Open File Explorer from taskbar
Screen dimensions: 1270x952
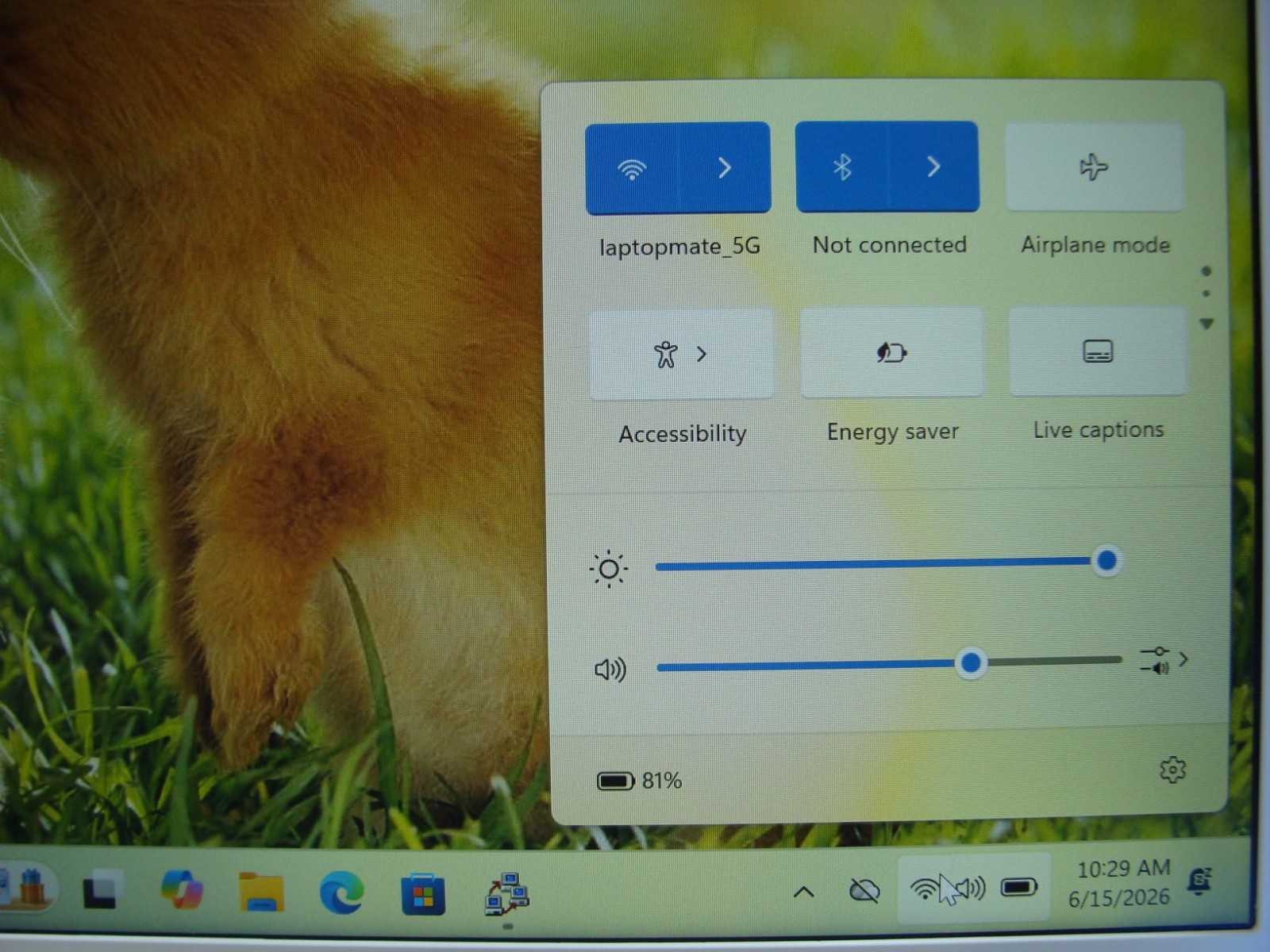(x=262, y=892)
